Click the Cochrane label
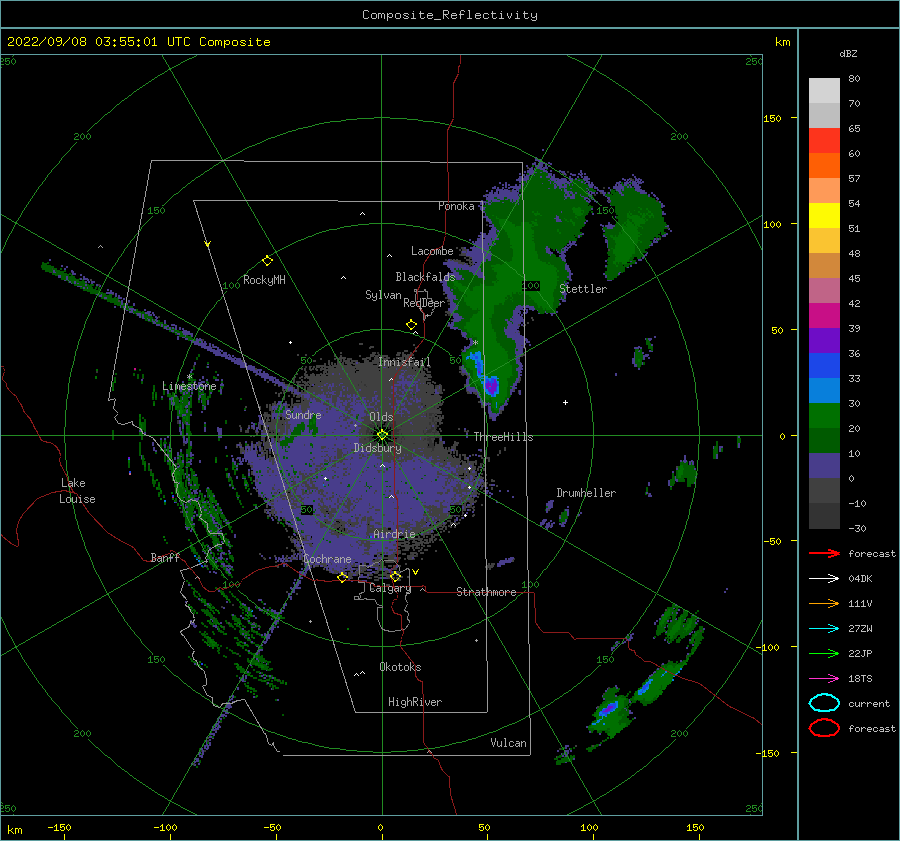Viewport: 900px width, 841px height. click(327, 559)
